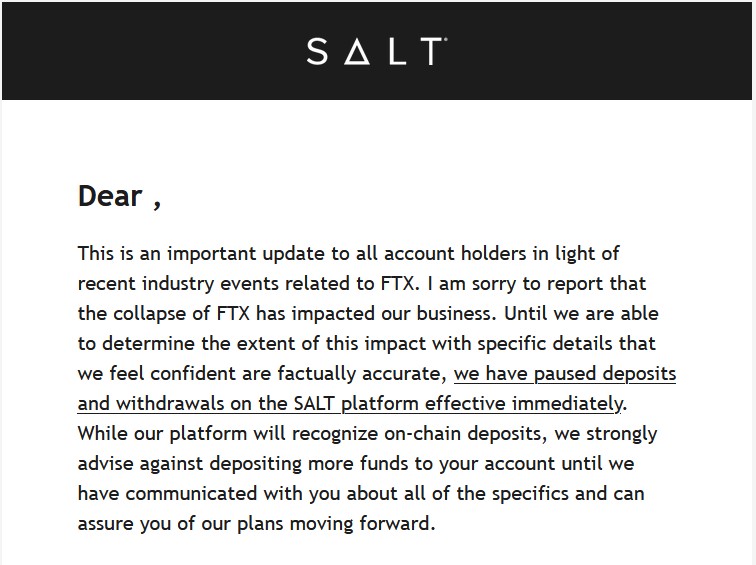The image size is (756, 565).
Task: Click the word 'FTX' in 'related to FTX'
Action: tap(397, 283)
